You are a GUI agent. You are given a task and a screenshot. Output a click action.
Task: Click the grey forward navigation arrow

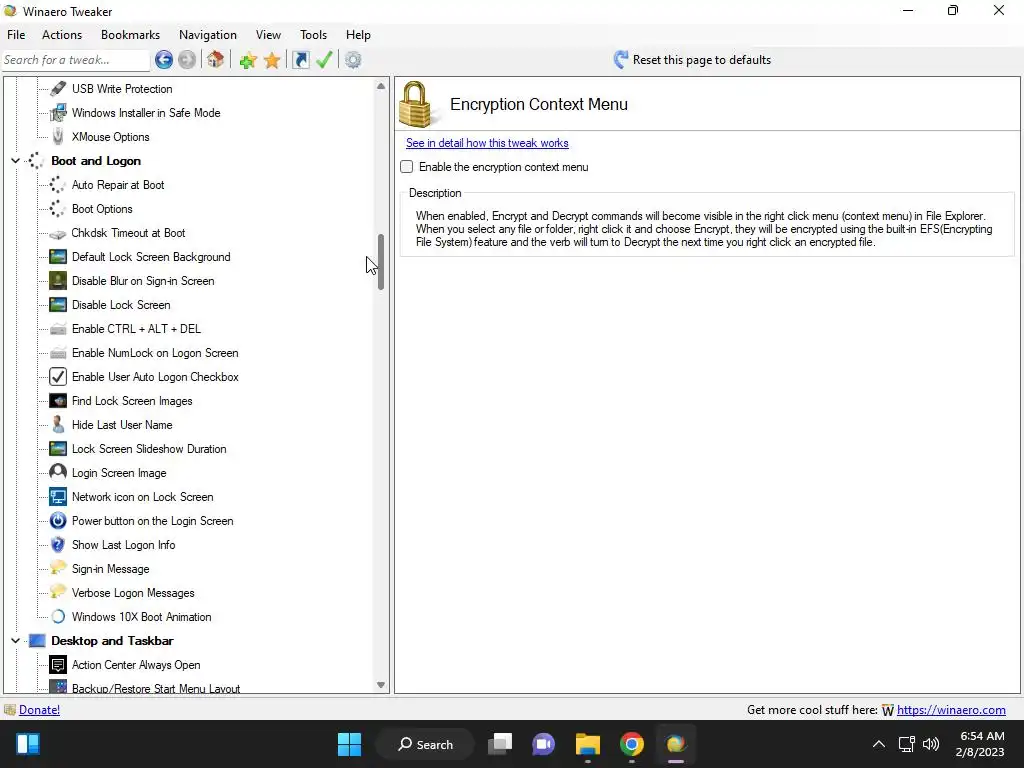coord(187,60)
